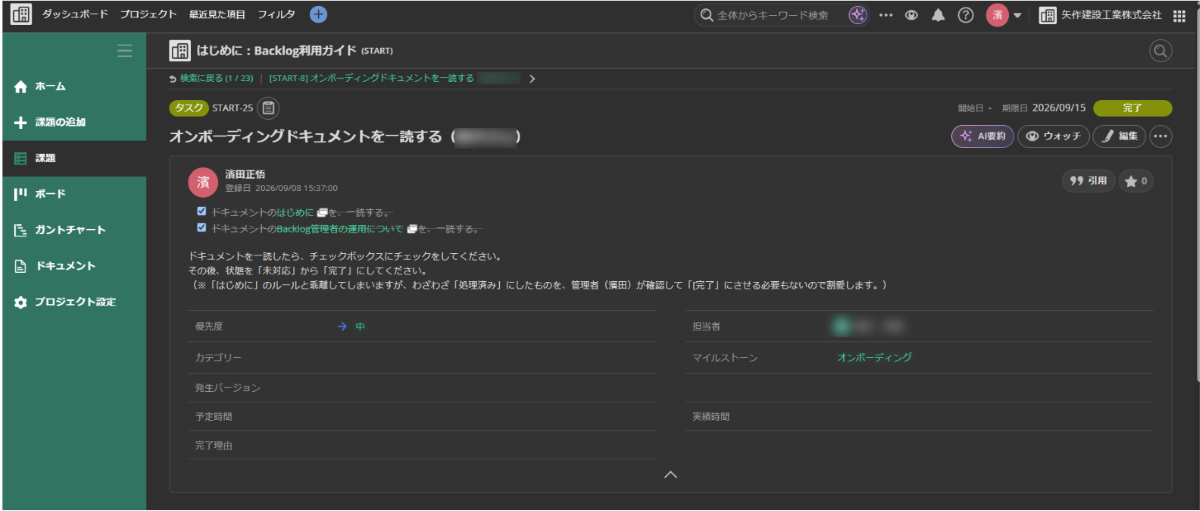Click the project icon beside はじめに title
Screen dimensions: 1200x511
pos(180,51)
